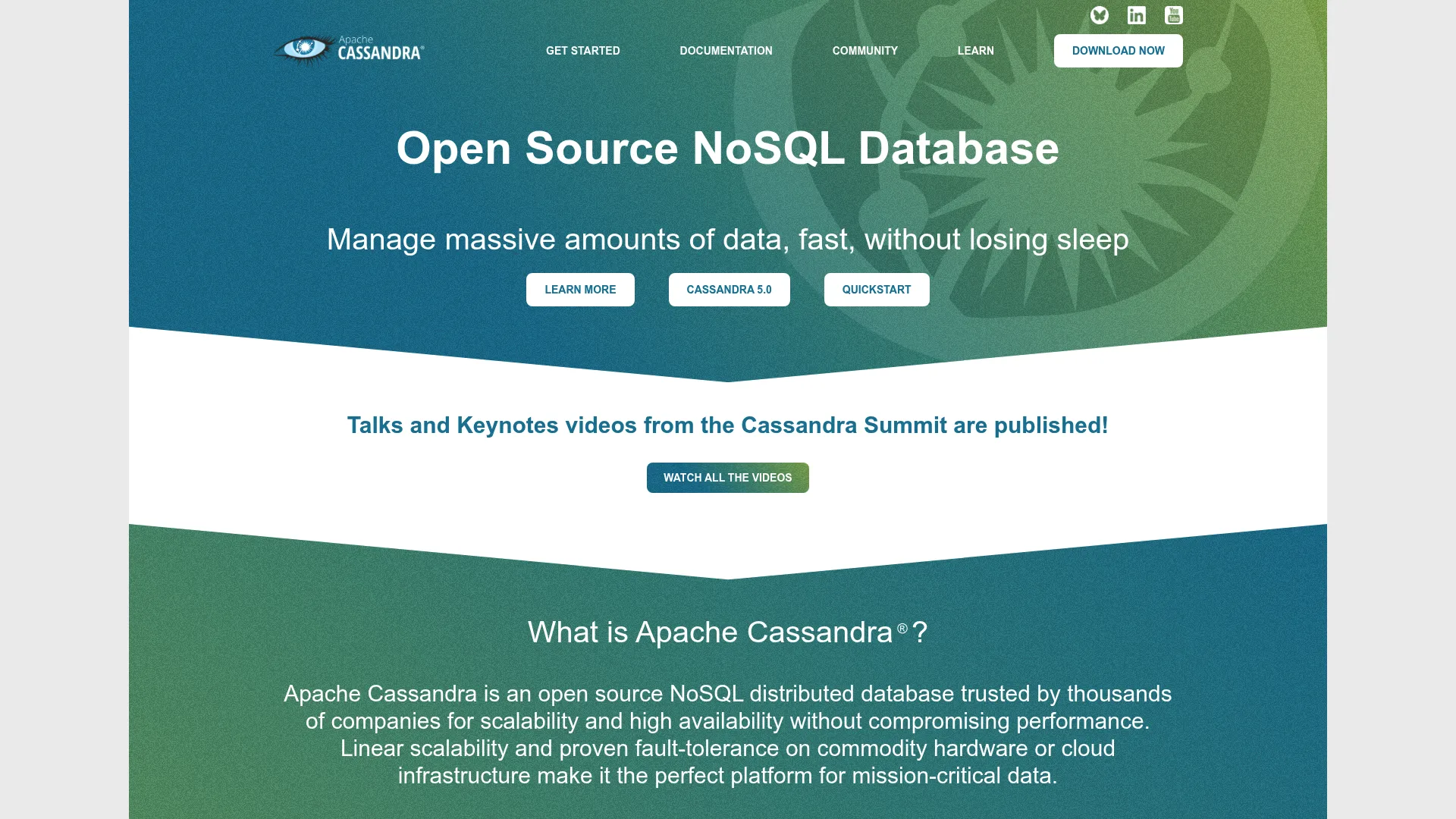Open the Bluesky butterfly social icon
This screenshot has height=819, width=1456.
point(1099,15)
